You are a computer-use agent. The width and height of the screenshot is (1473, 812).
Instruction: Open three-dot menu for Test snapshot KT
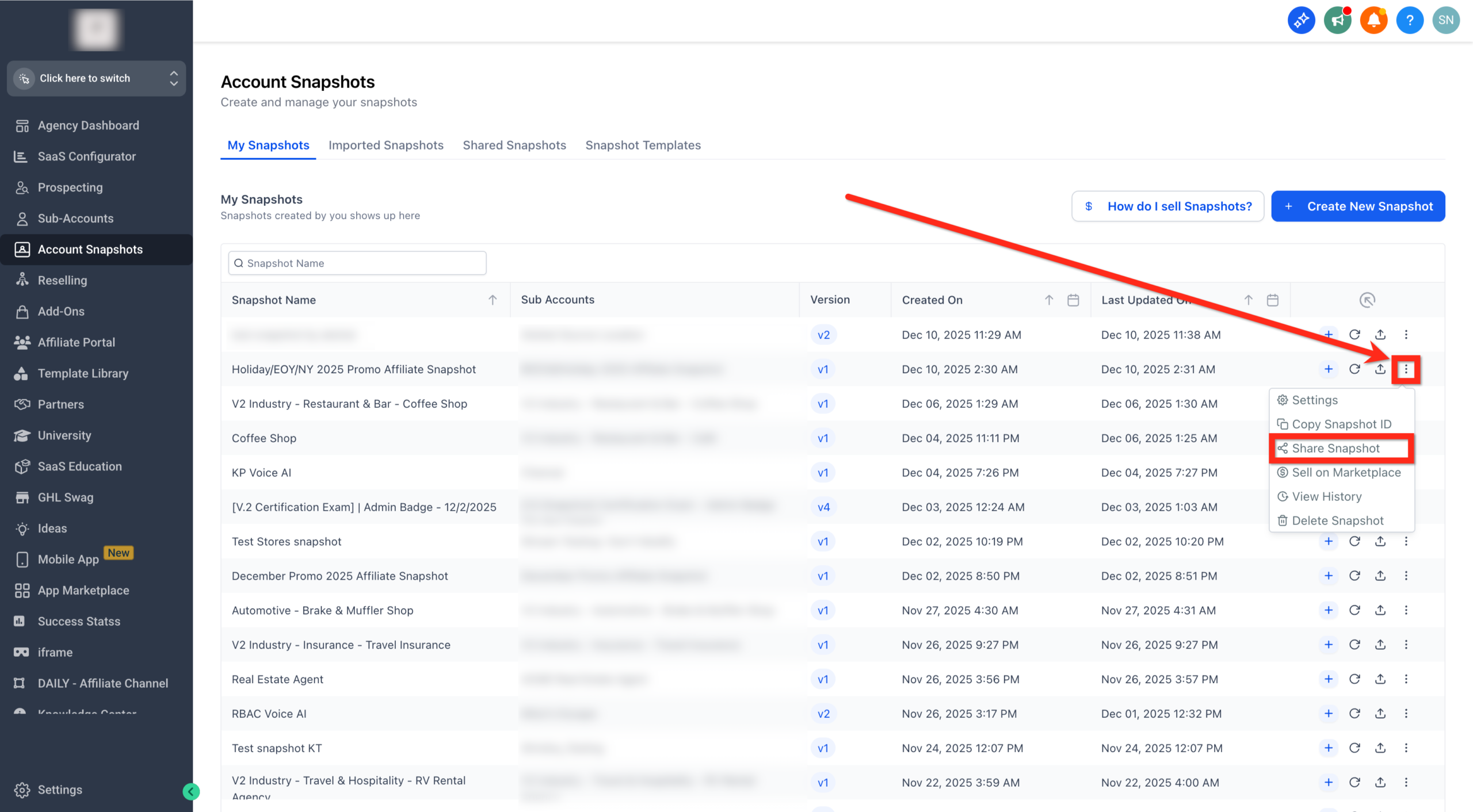[x=1406, y=748]
